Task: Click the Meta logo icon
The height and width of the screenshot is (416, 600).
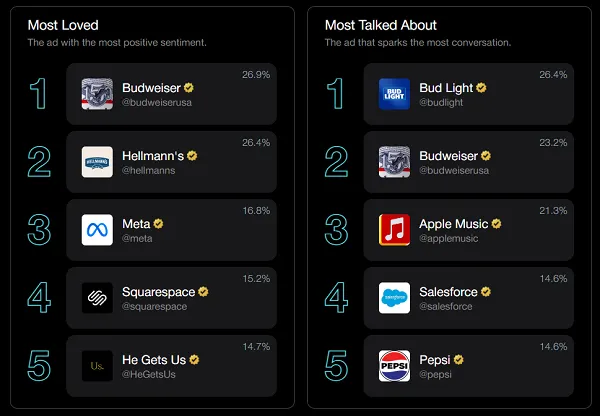Action: click(97, 230)
